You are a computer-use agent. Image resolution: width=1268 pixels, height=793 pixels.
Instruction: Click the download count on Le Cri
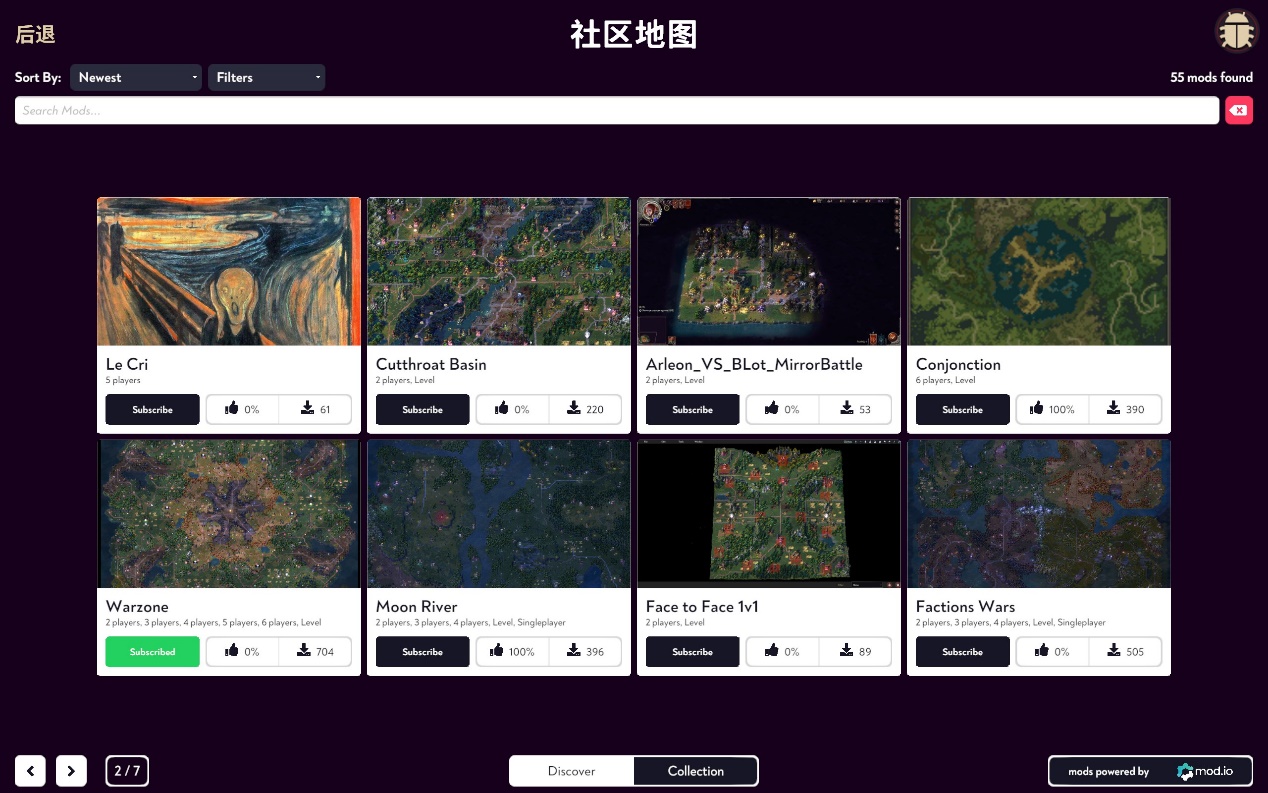click(315, 409)
